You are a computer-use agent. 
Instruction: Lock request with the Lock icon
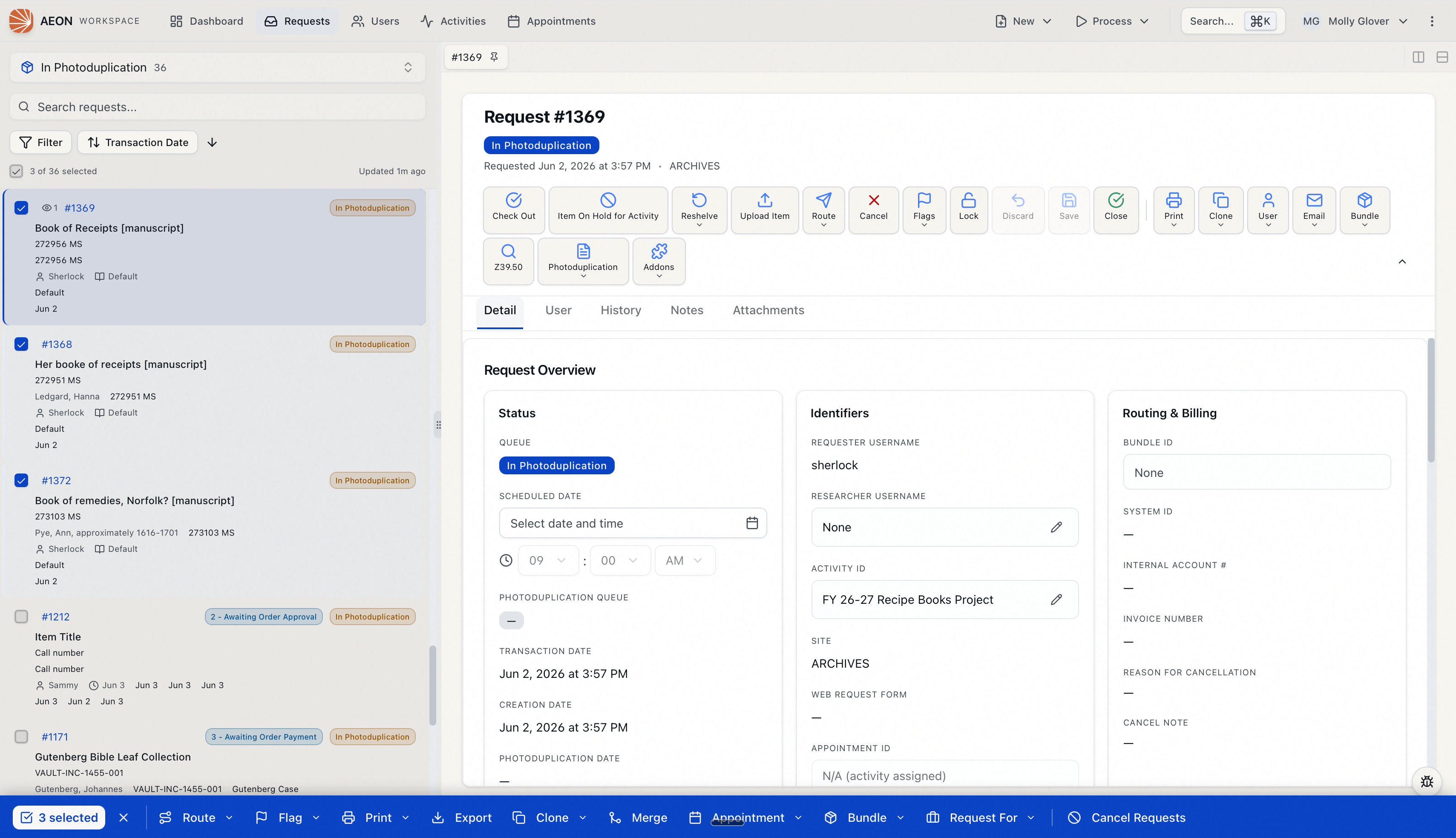(968, 200)
